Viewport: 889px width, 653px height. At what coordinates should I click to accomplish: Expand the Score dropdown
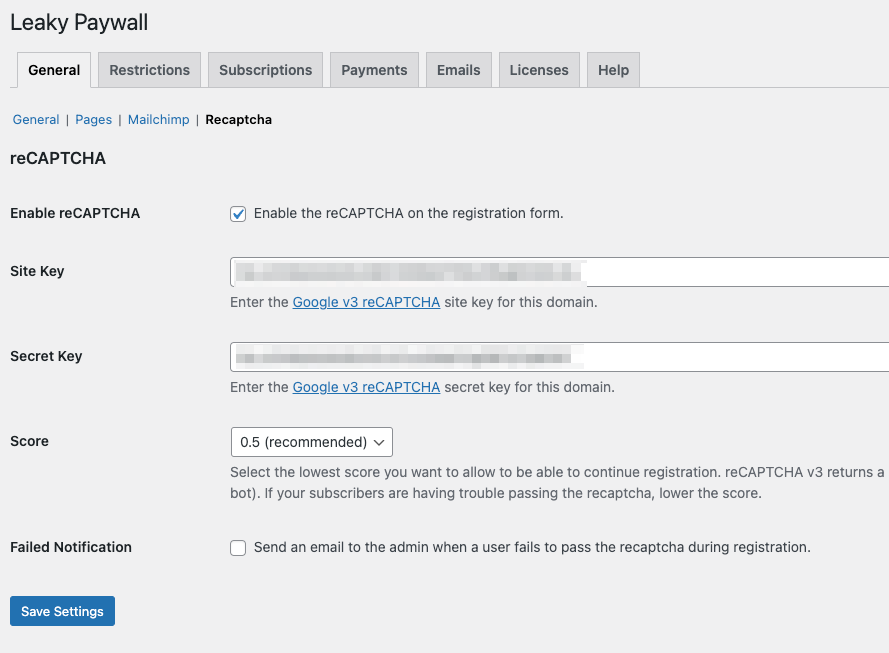coord(311,442)
